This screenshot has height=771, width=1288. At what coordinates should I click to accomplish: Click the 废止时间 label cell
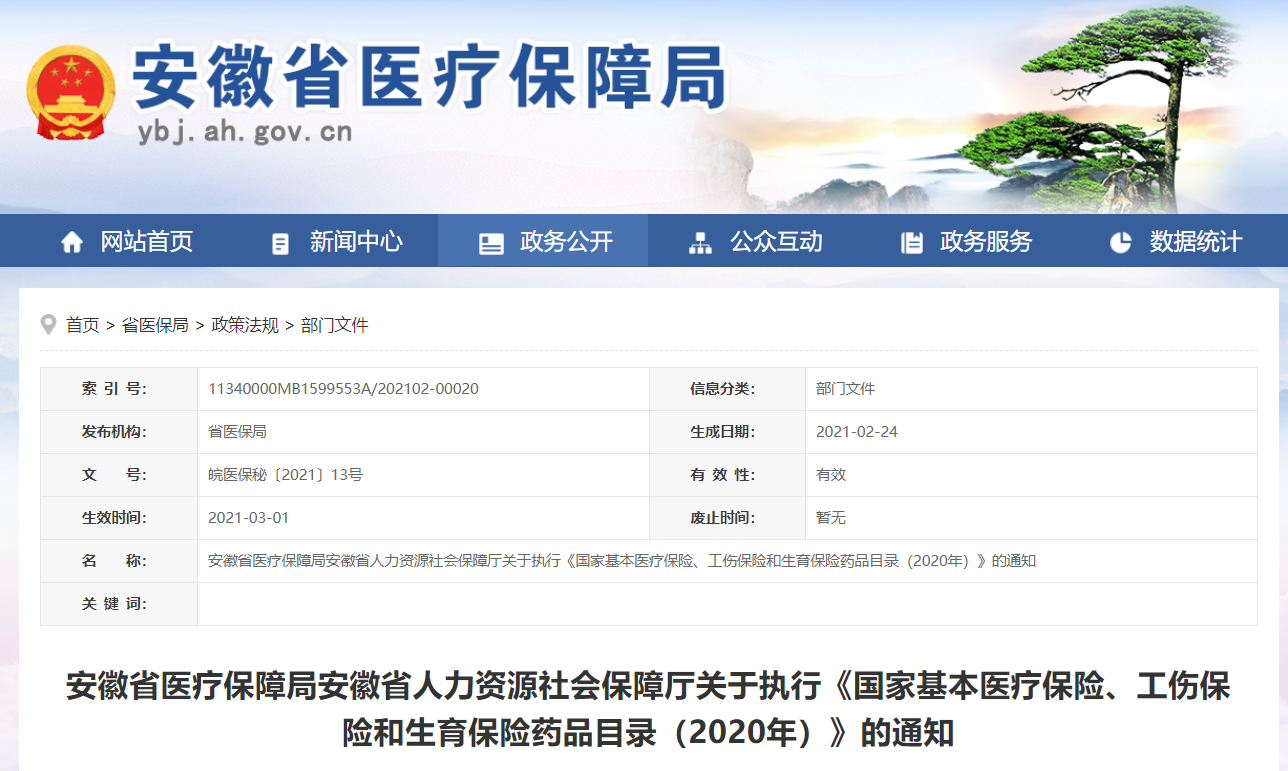tap(727, 518)
